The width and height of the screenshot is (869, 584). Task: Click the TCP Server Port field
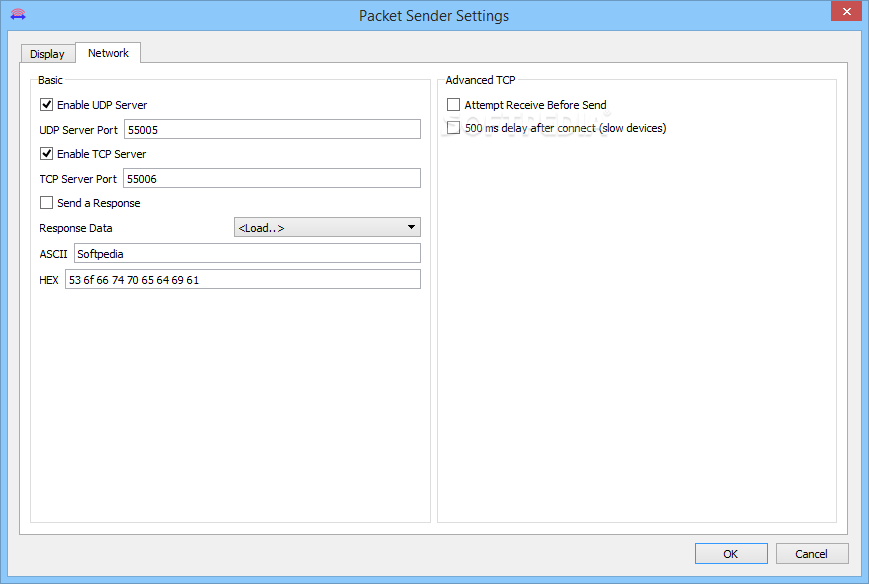[x=272, y=178]
